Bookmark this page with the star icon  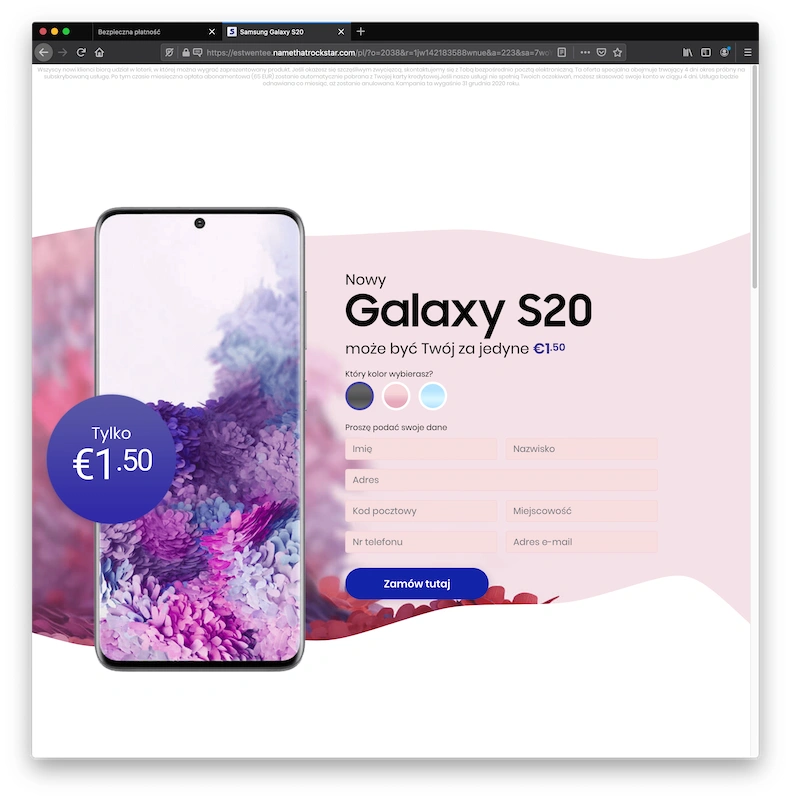617,52
